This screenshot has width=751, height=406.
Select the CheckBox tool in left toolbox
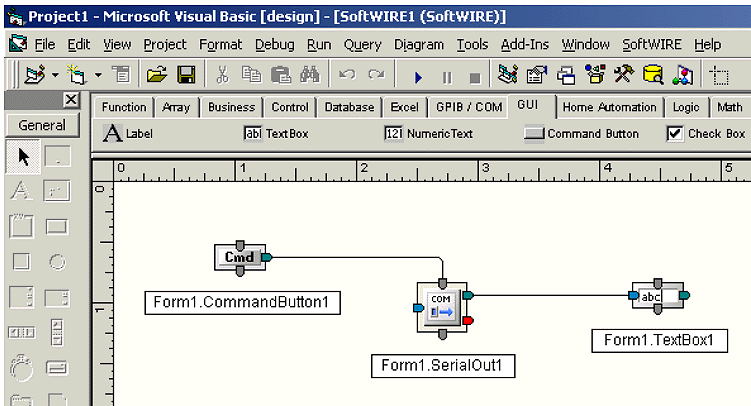(x=21, y=262)
